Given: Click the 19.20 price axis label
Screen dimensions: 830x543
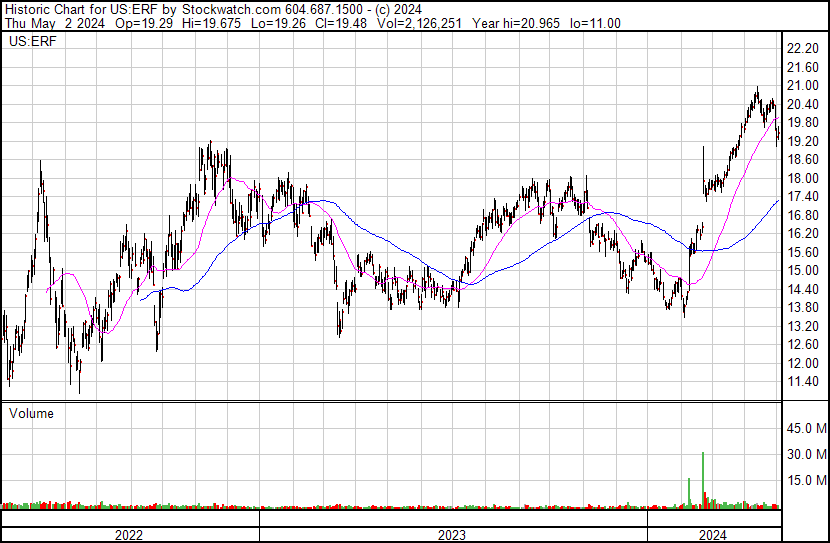Looking at the screenshot, I should [803, 141].
